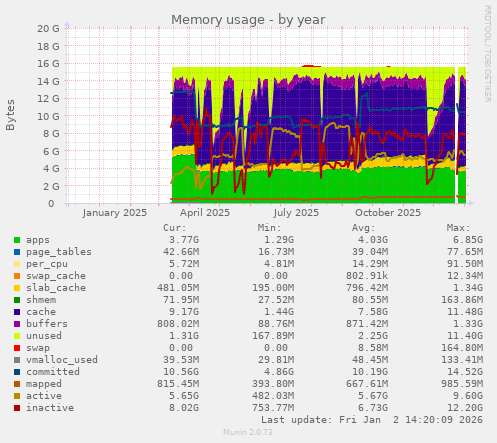497x443 pixels.
Task: Select the 'per_cpu' legend label
Action: (x=47, y=264)
